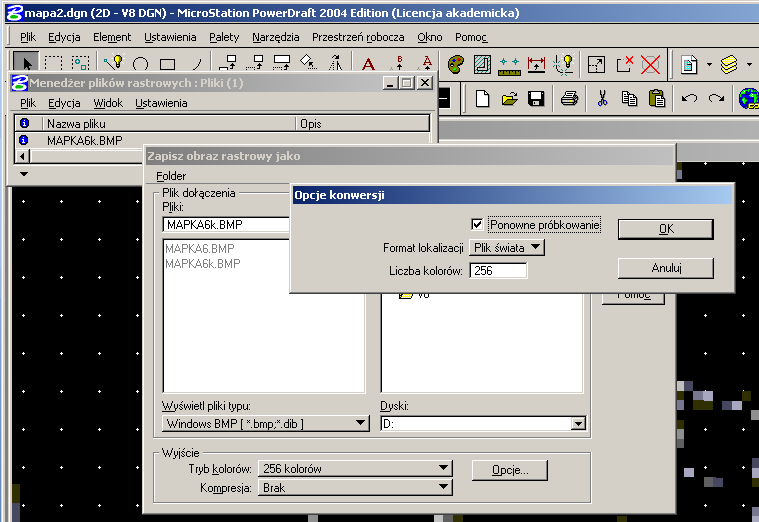Open the Palety menu
Image resolution: width=759 pixels, height=522 pixels.
(224, 37)
